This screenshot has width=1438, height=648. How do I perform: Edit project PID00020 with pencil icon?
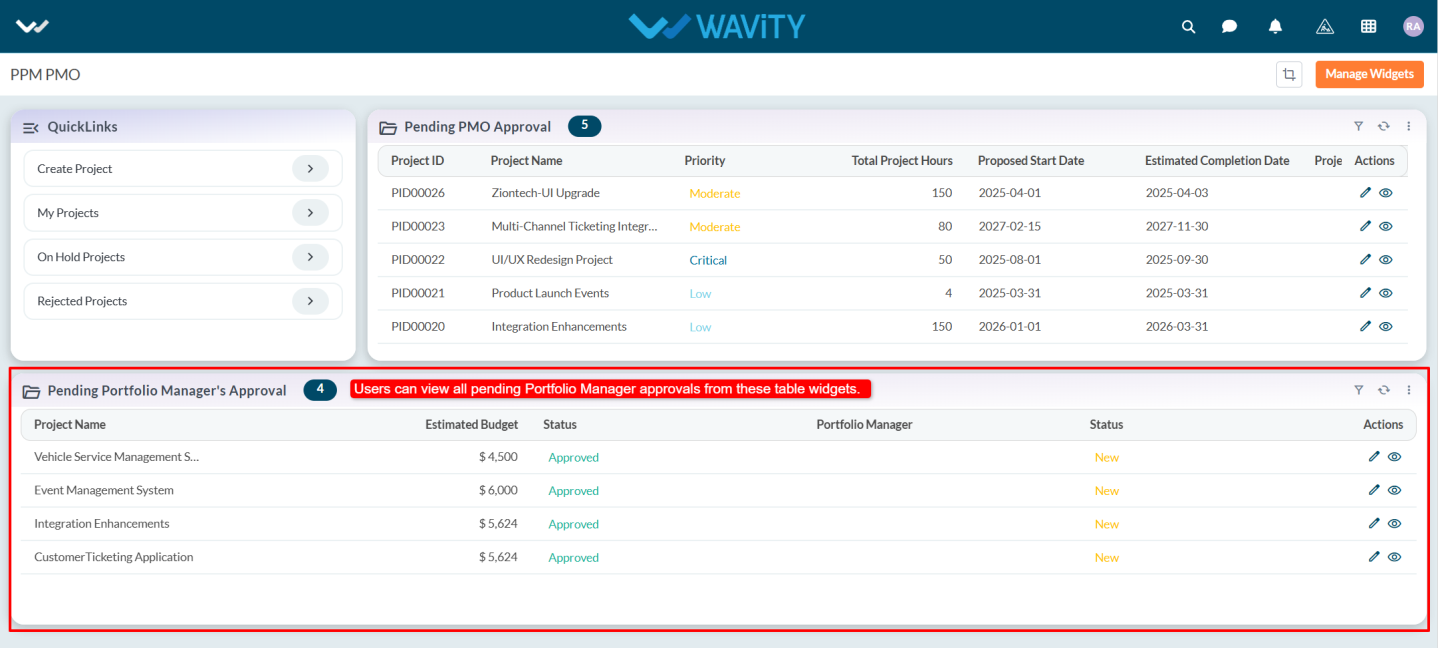[x=1365, y=326]
